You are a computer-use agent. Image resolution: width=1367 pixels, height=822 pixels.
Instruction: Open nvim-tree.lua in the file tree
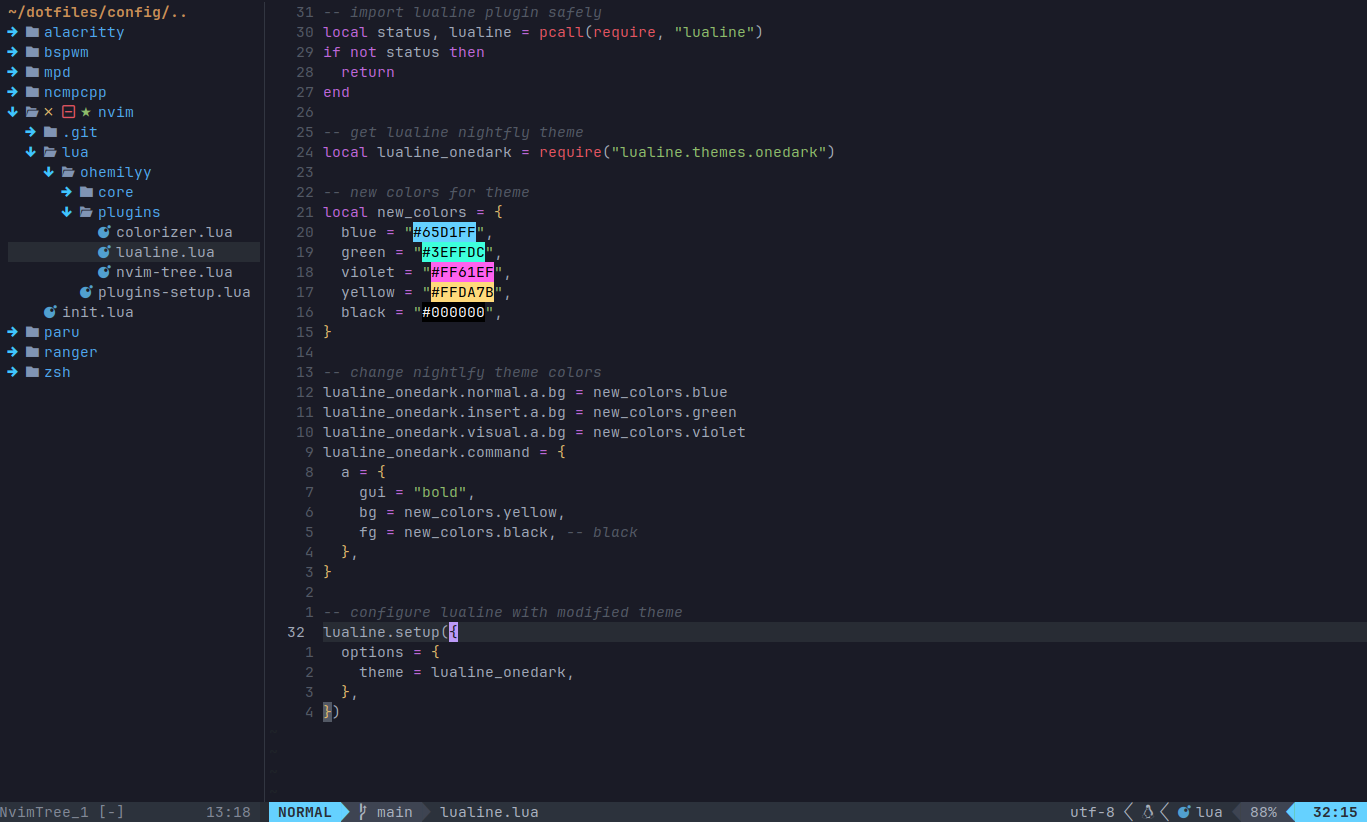pos(174,272)
